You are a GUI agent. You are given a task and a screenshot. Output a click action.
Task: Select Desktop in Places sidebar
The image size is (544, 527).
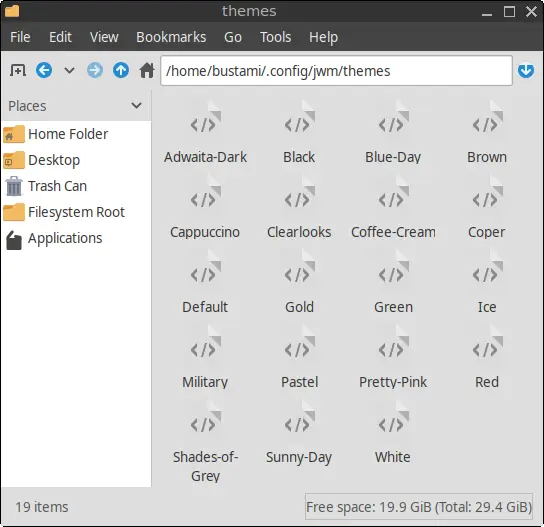point(76,160)
